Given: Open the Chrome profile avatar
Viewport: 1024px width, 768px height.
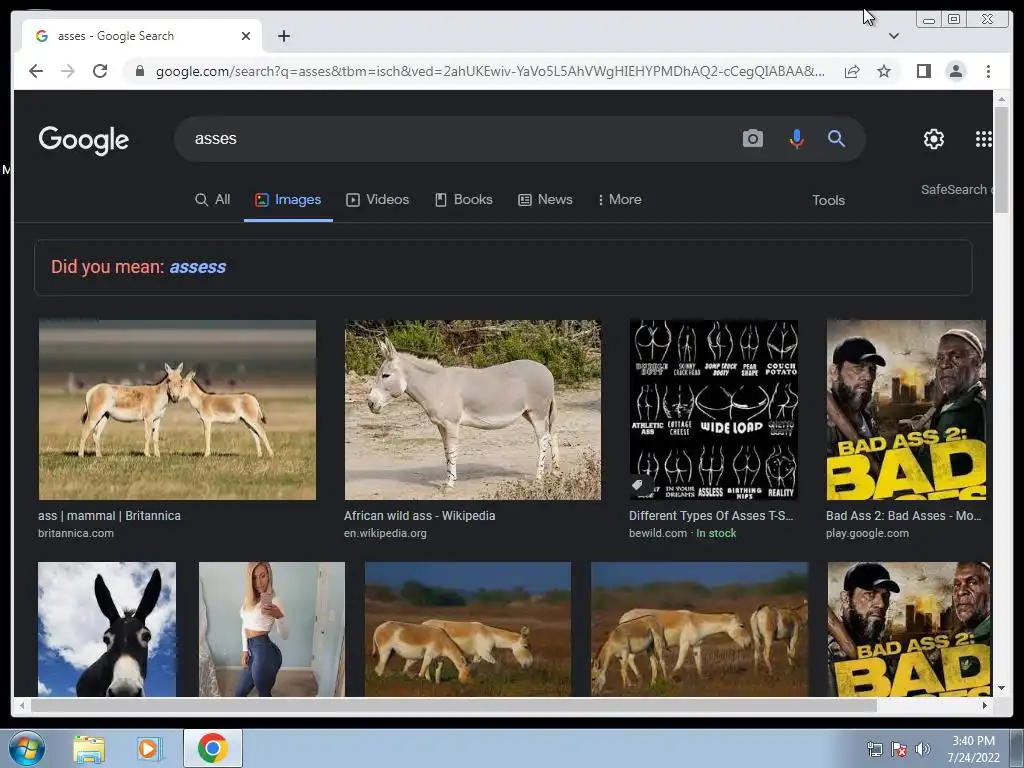Looking at the screenshot, I should click(955, 71).
